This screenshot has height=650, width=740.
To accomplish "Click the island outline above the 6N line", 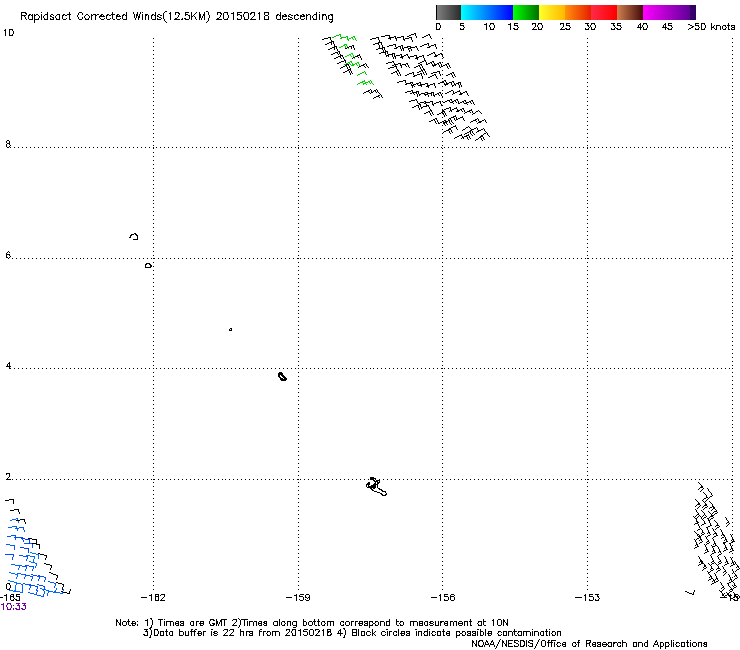I will (134, 236).
